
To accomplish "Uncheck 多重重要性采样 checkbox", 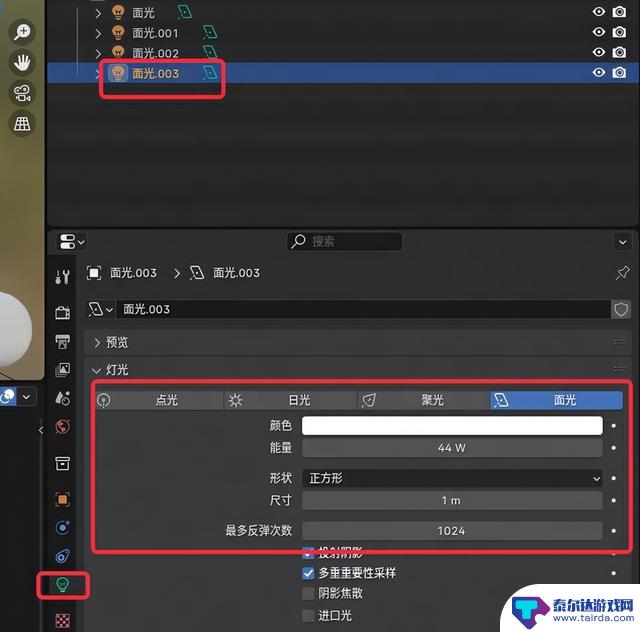I will coord(308,573).
